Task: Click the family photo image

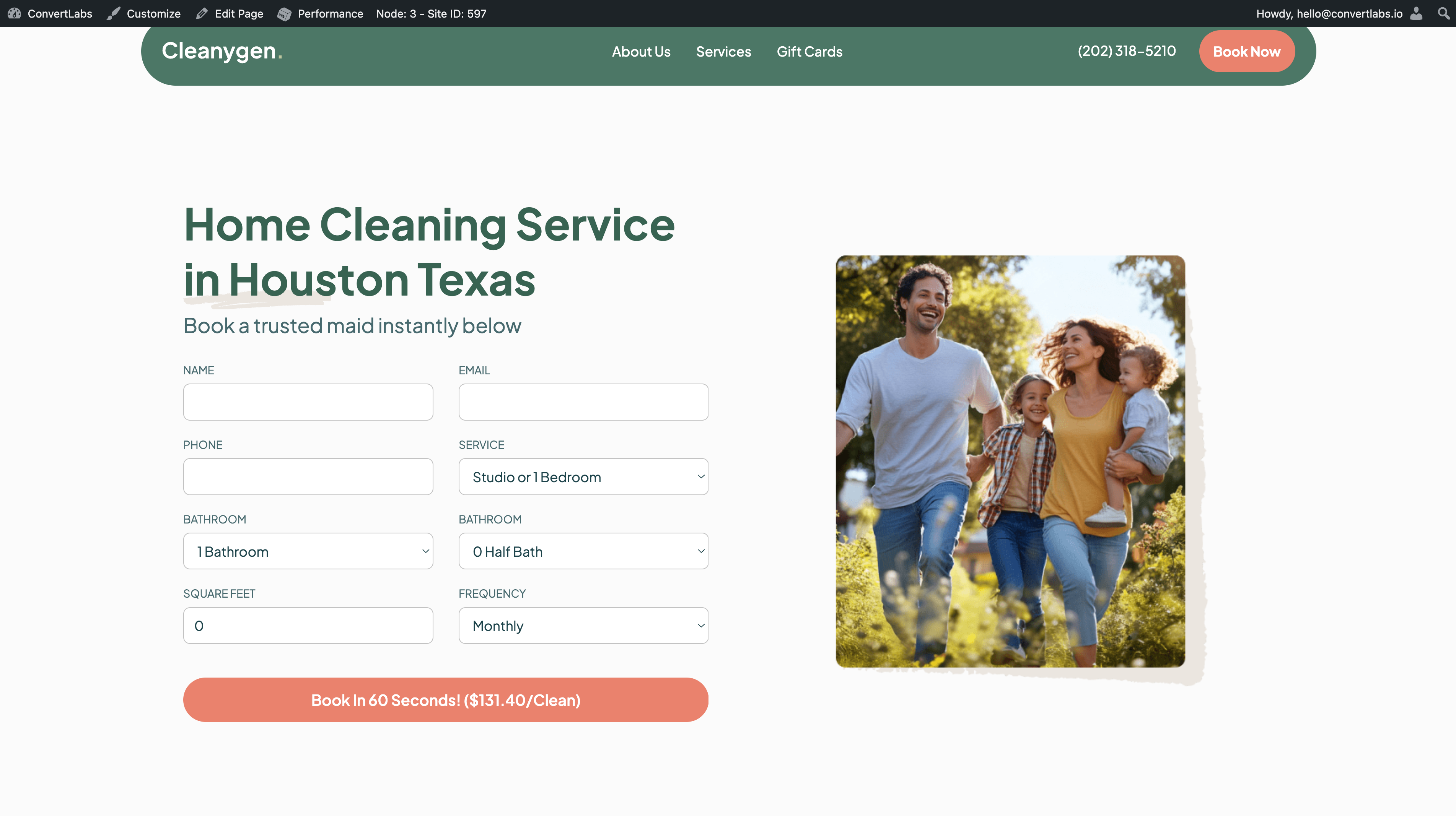Action: [1010, 460]
